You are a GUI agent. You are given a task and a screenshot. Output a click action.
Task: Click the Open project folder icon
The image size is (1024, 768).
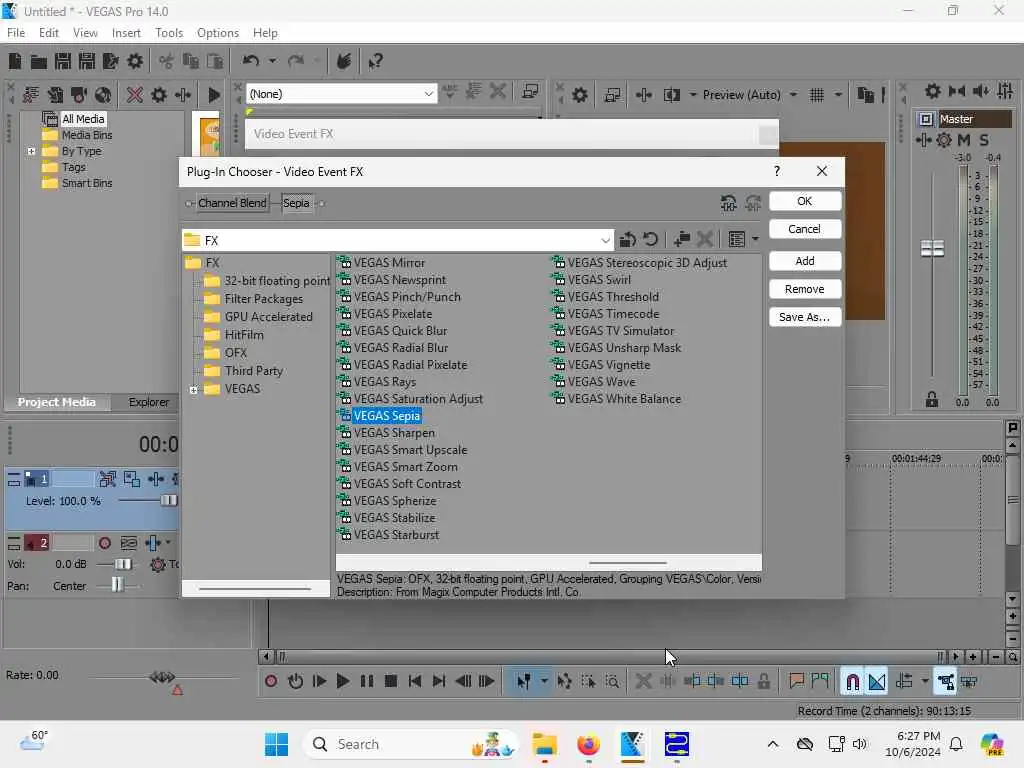point(39,61)
